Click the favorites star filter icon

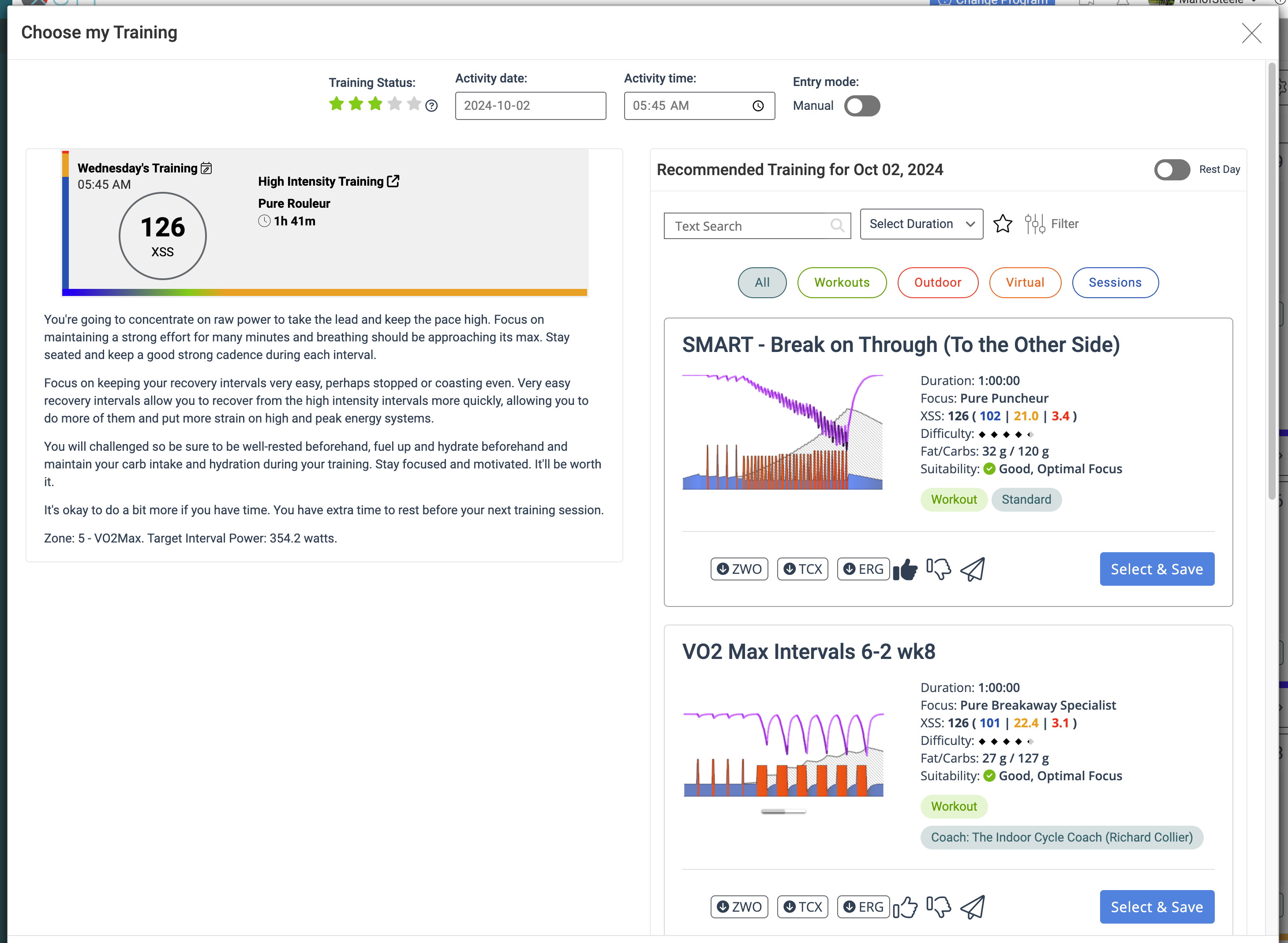[x=1003, y=224]
